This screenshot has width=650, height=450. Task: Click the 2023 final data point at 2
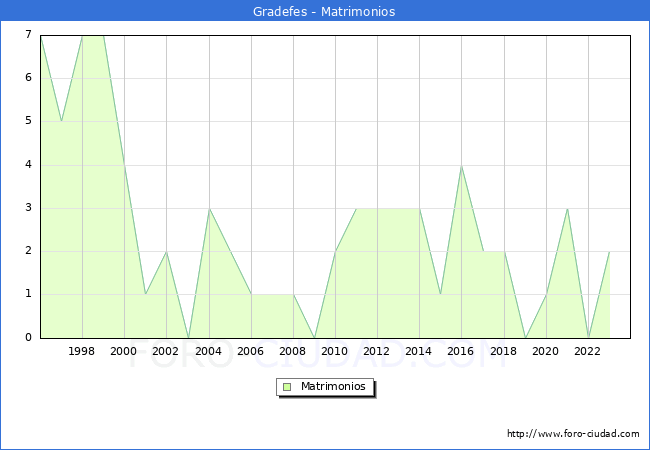tap(609, 252)
